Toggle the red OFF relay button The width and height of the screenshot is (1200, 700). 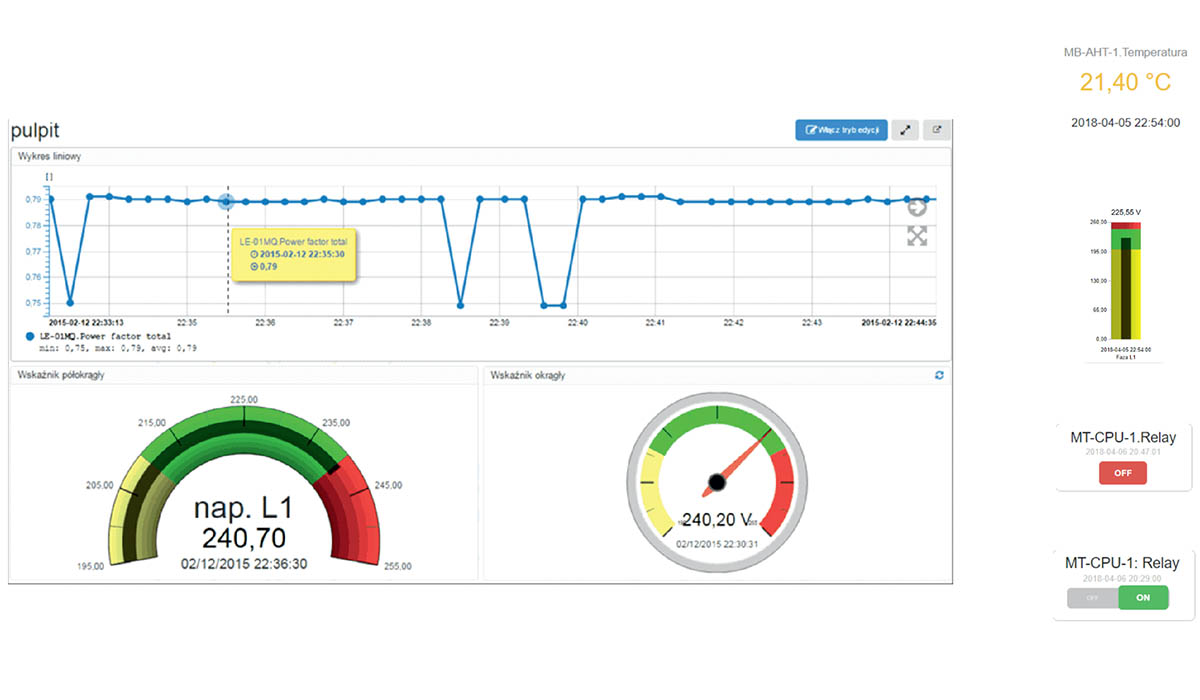(x=1122, y=473)
